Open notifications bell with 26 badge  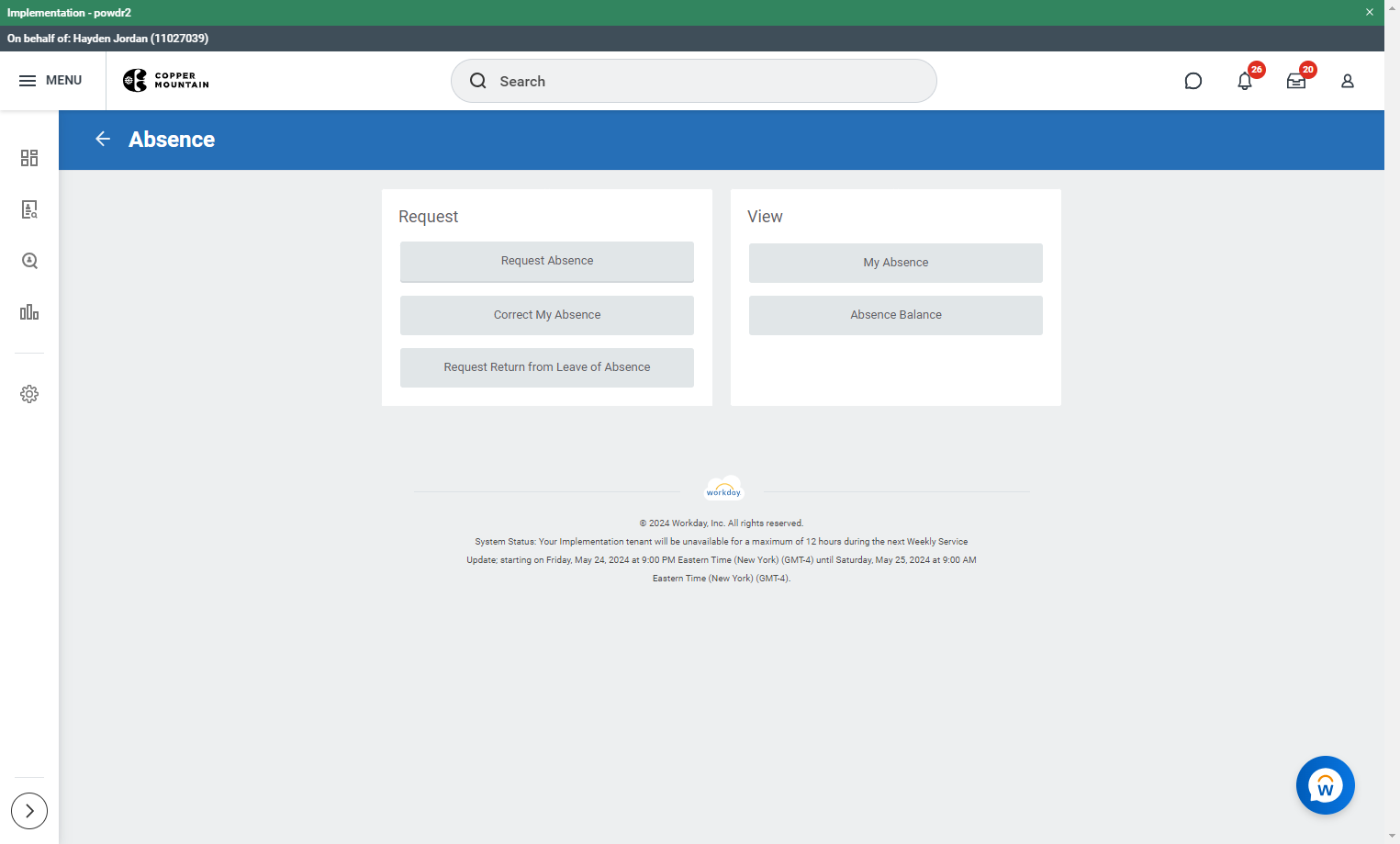(x=1245, y=81)
